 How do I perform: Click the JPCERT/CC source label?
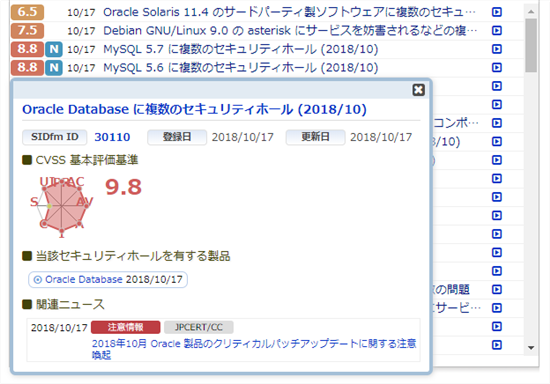pos(199,327)
